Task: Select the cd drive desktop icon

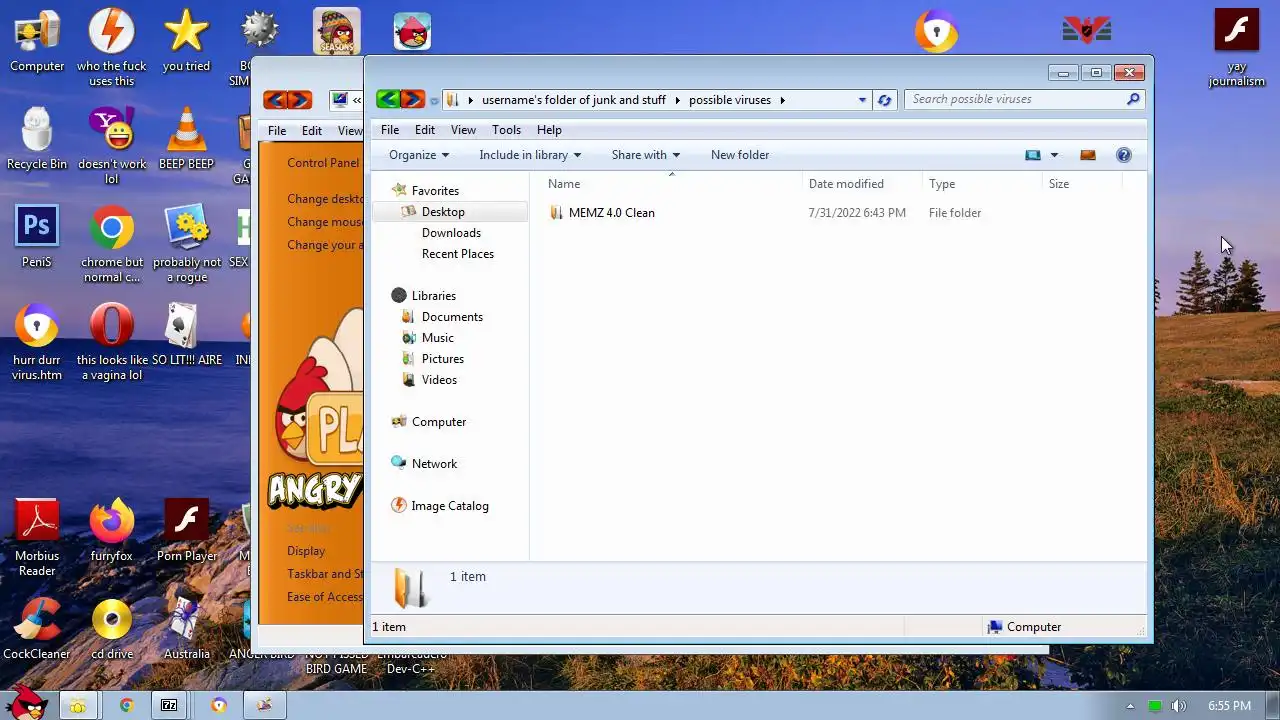Action: point(112,628)
